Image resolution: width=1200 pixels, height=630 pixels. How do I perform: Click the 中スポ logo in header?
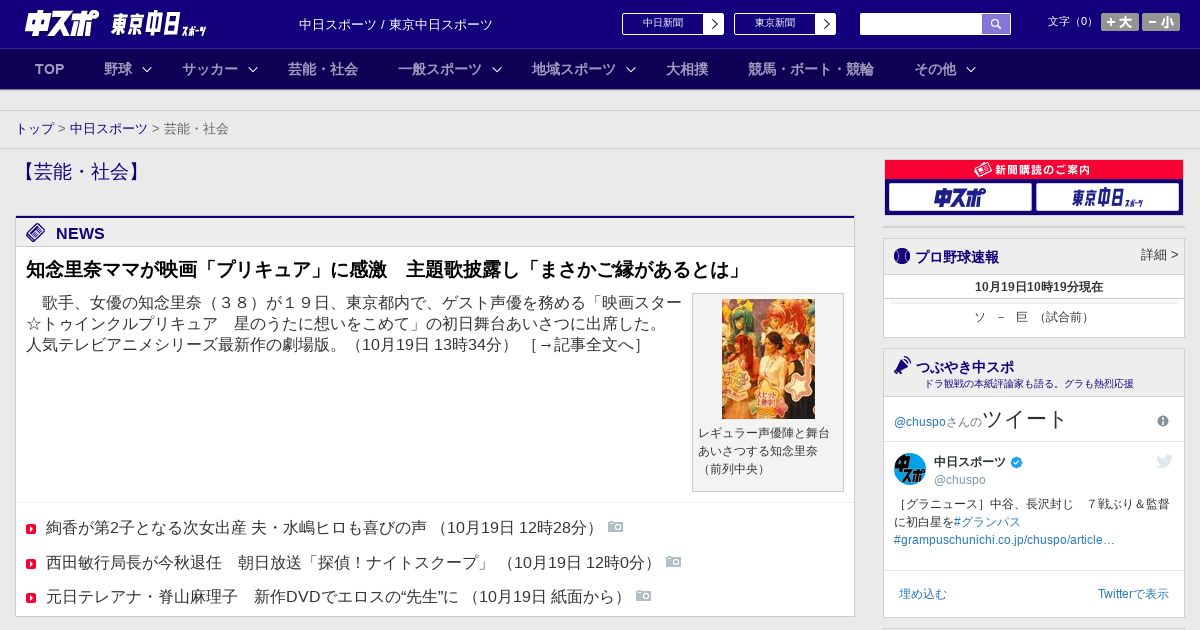pos(62,23)
